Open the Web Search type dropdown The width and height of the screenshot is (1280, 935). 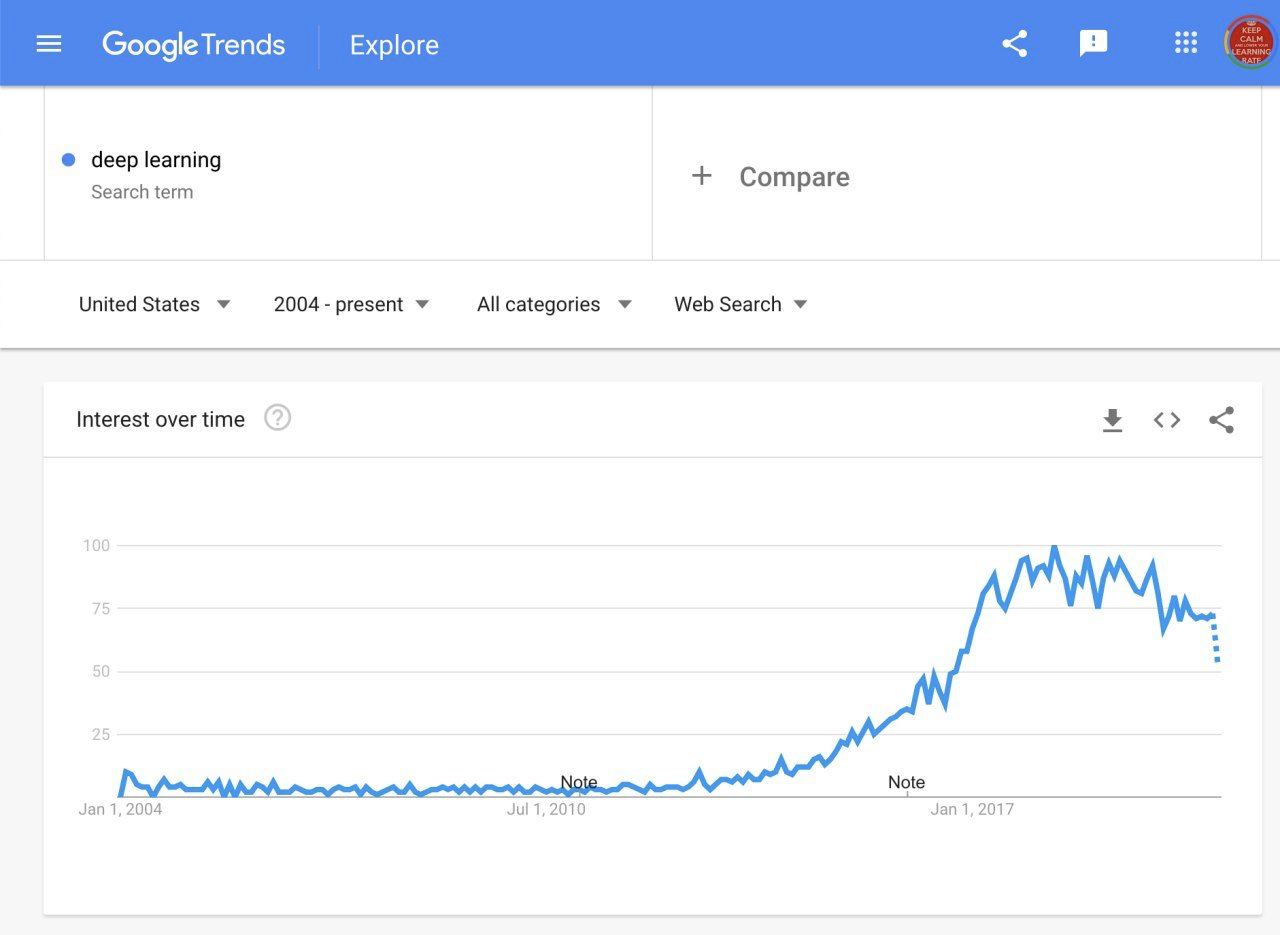(740, 304)
